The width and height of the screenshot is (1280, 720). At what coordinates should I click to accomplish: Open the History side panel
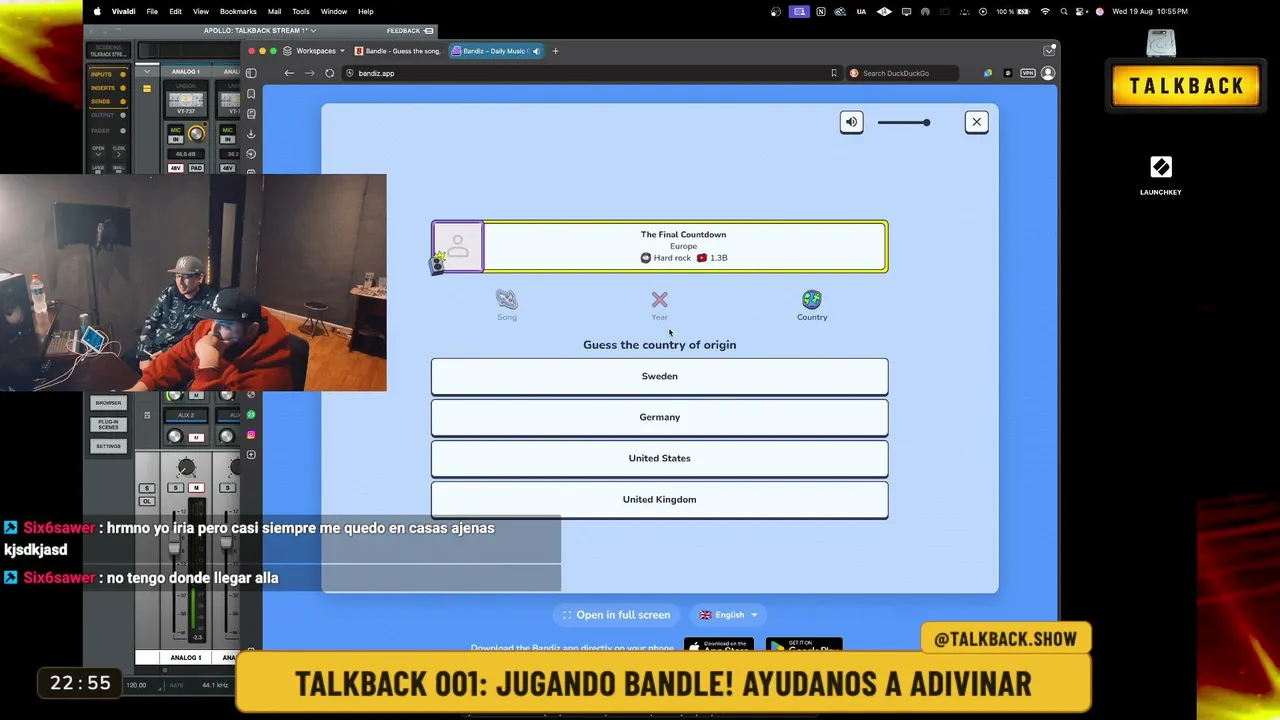pyautogui.click(x=251, y=154)
